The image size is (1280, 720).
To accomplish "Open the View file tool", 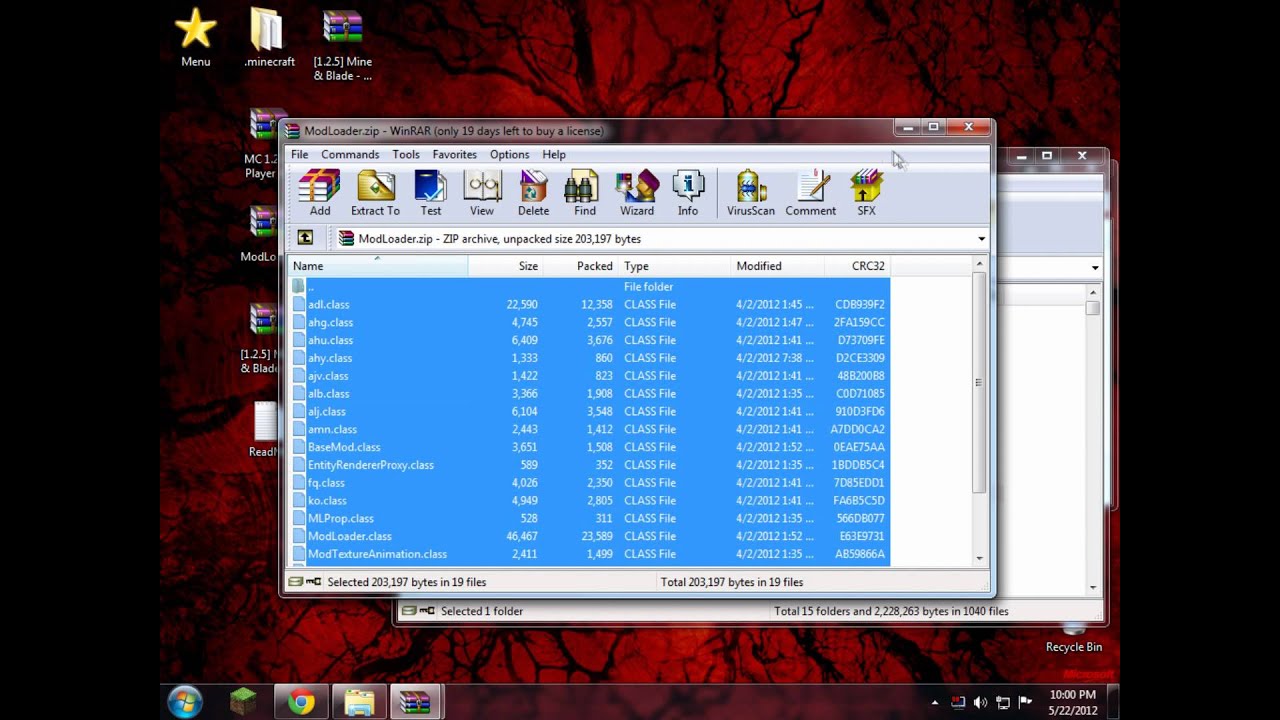I will tap(482, 193).
